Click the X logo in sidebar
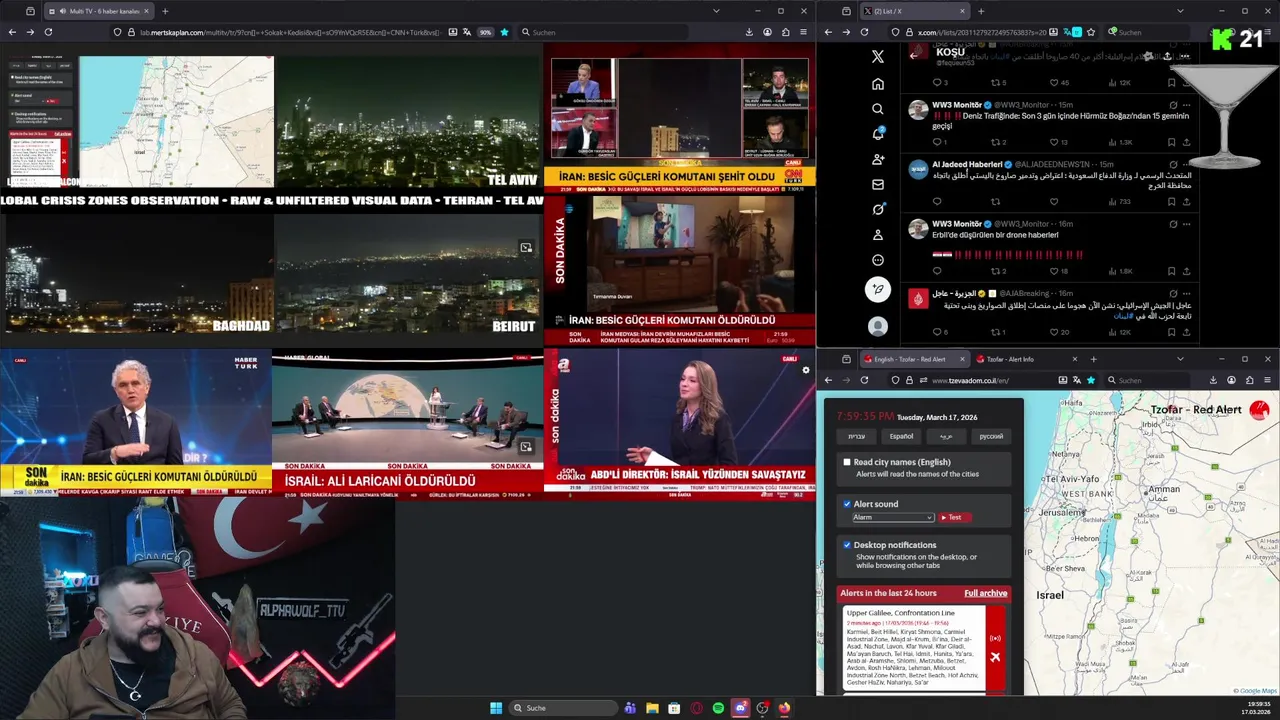Viewport: 1280px width, 720px height. coord(878,57)
